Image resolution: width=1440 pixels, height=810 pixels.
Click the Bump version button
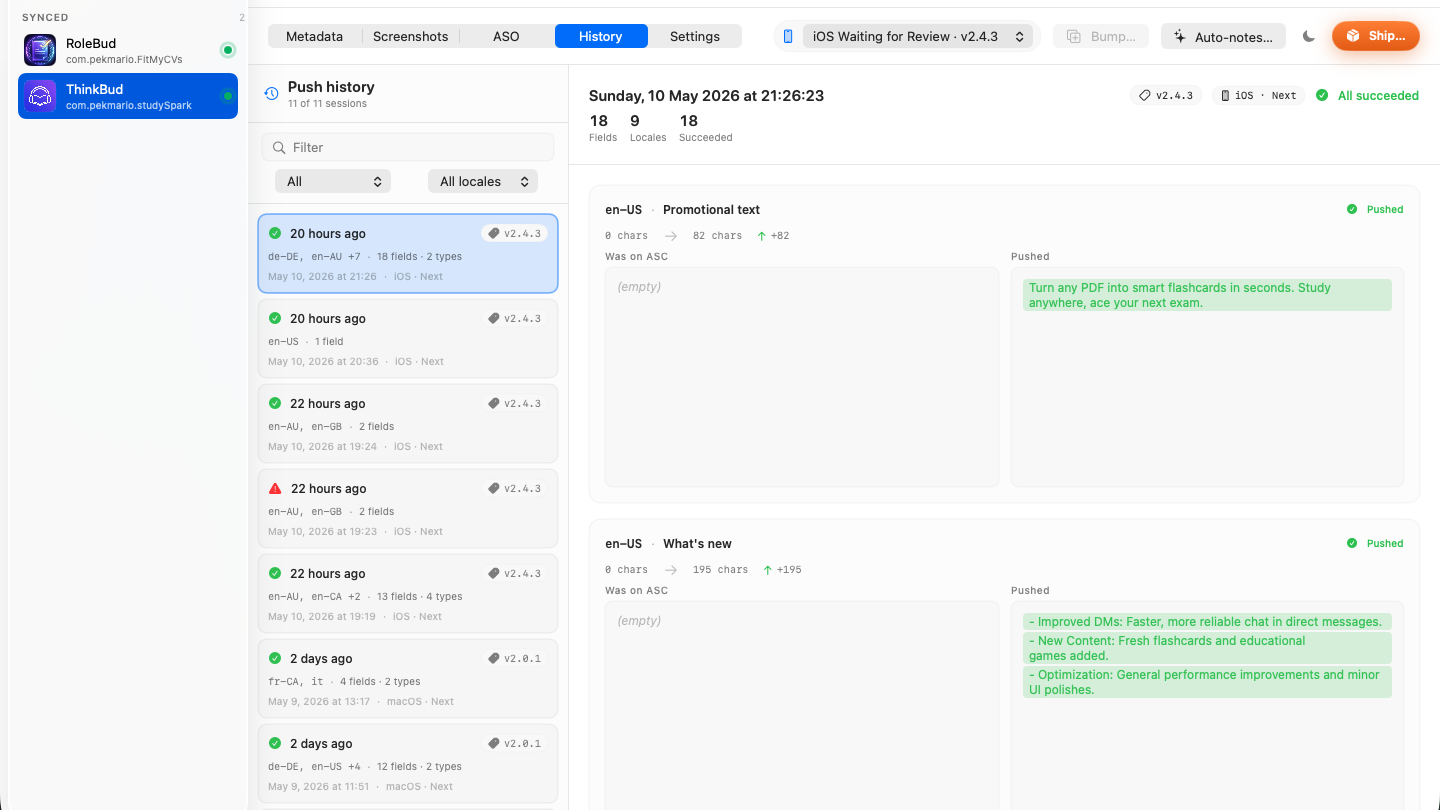click(1101, 36)
